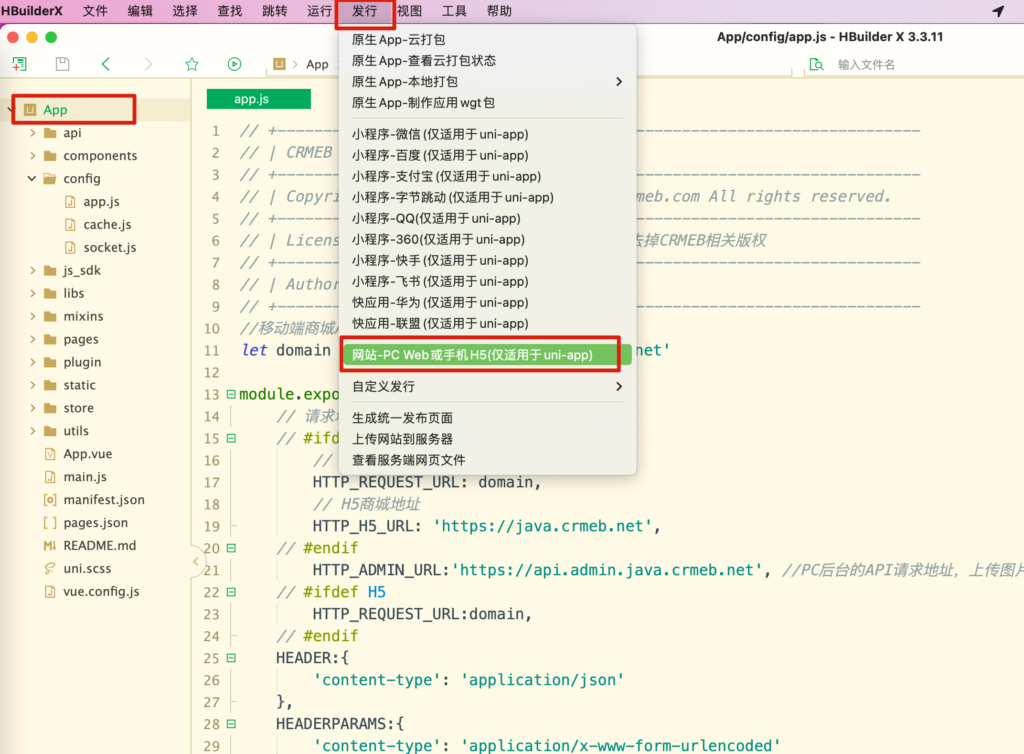
Task: Expand the api folder
Action: coord(33,133)
